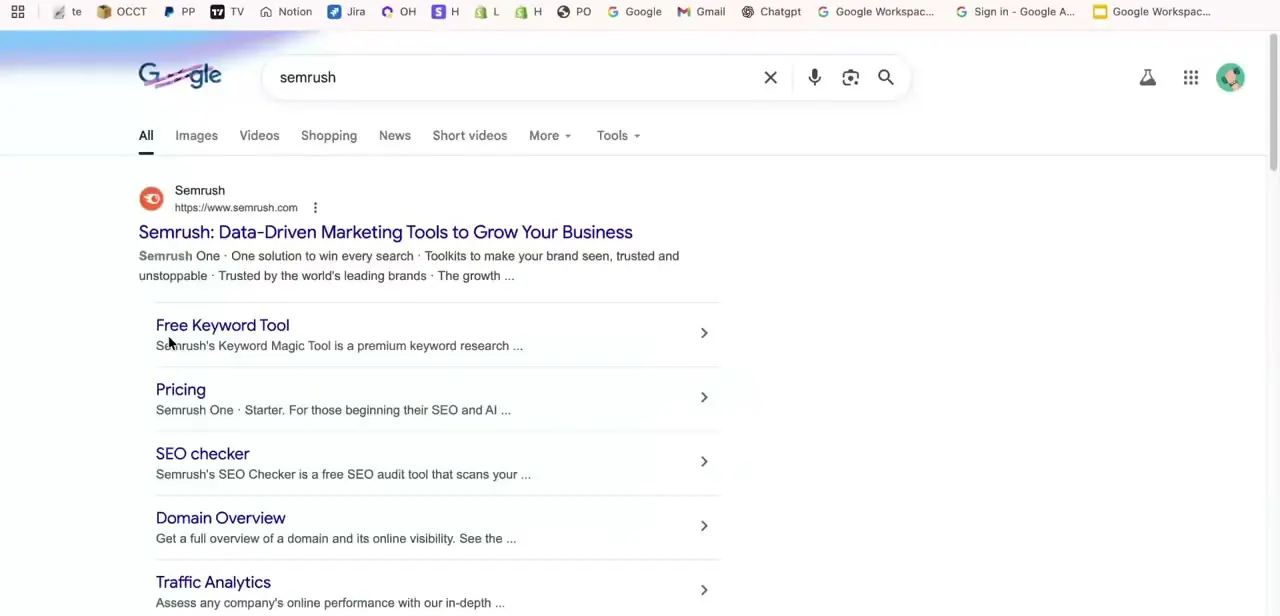Image resolution: width=1280 pixels, height=616 pixels.
Task: Submit search with magnifier icon
Action: [886, 77]
